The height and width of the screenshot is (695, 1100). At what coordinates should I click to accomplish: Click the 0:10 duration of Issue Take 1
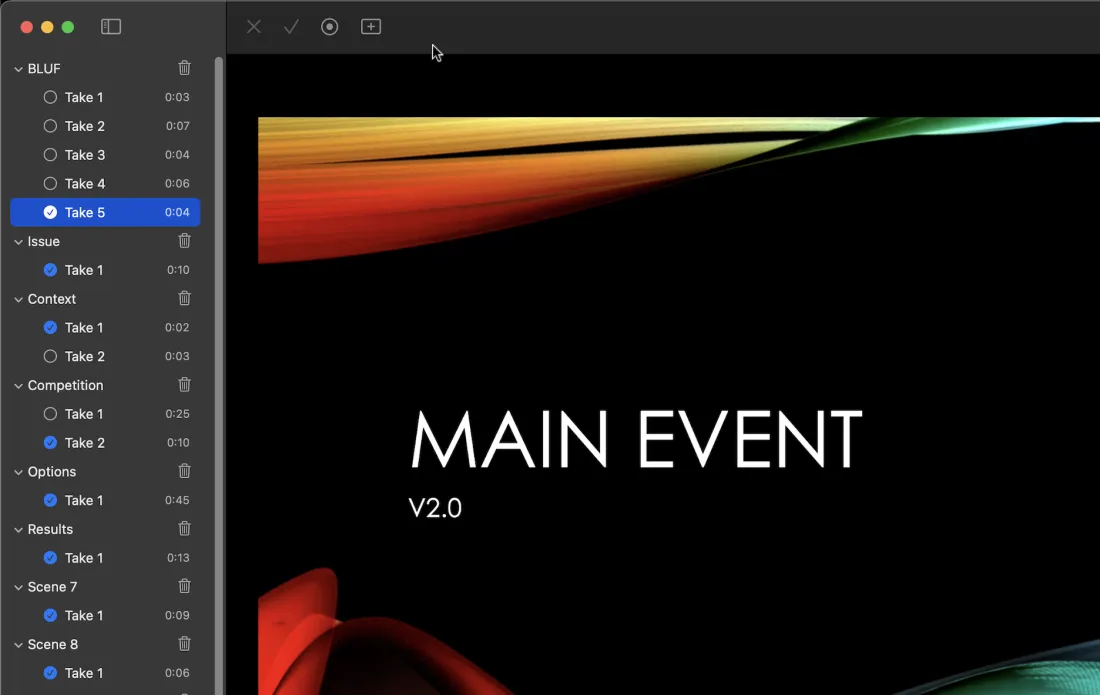(178, 270)
